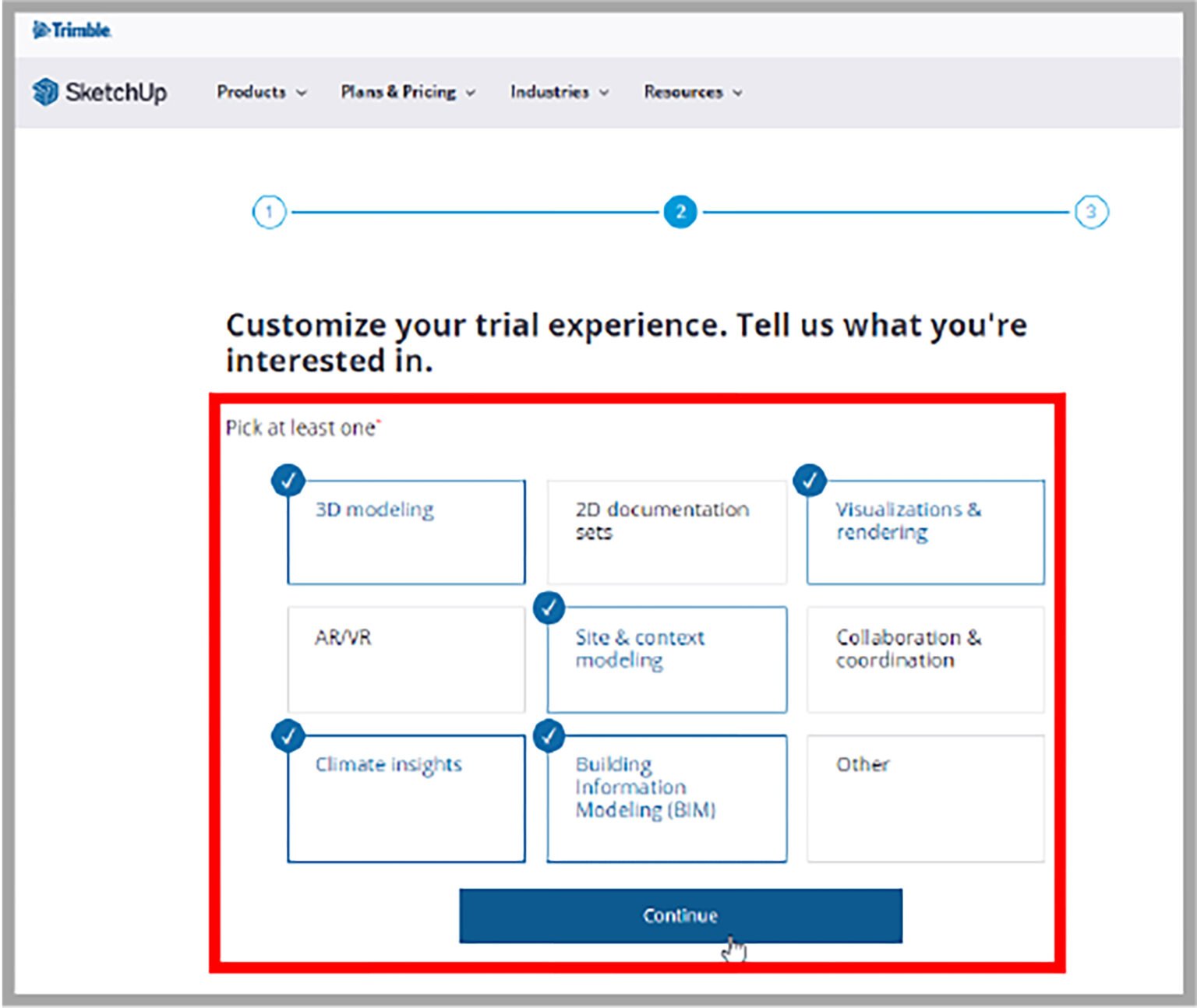Click the step 2 progress circle

tap(680, 212)
